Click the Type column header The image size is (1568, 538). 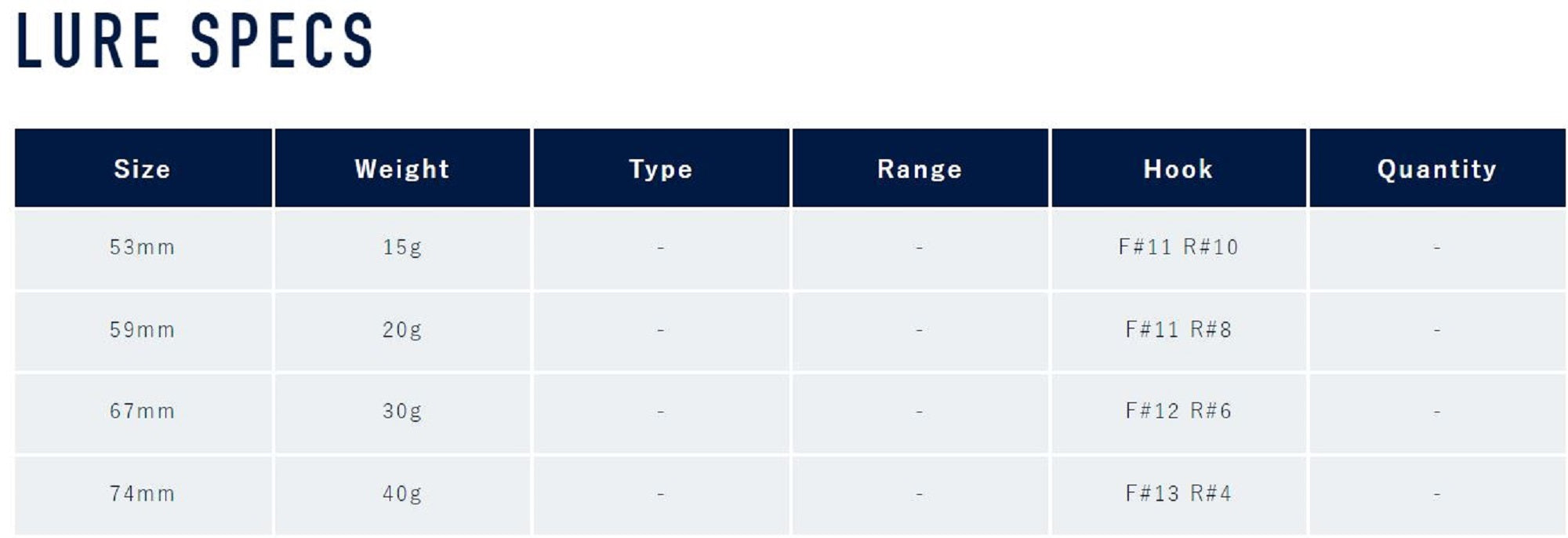[x=661, y=169]
